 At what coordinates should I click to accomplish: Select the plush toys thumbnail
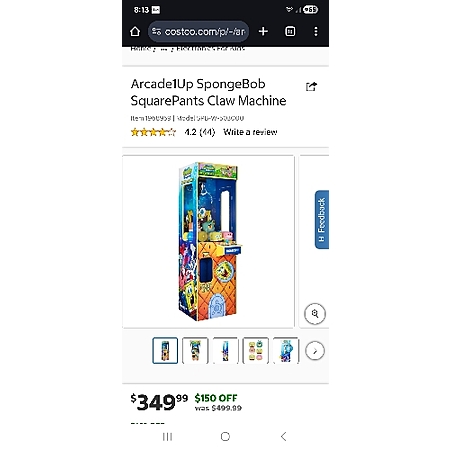tap(256, 350)
